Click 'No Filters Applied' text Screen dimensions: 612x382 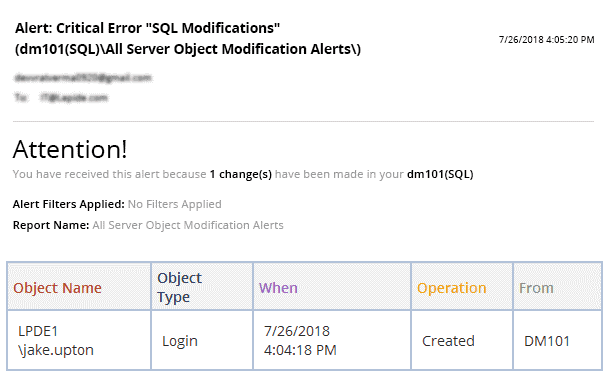174,204
